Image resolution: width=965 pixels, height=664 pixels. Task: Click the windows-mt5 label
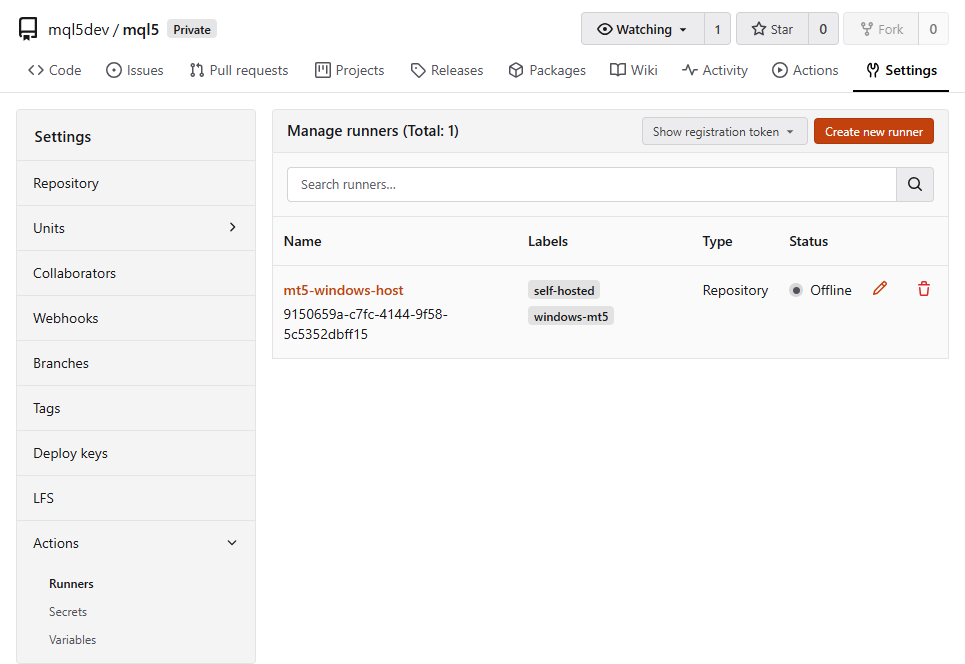pos(571,316)
